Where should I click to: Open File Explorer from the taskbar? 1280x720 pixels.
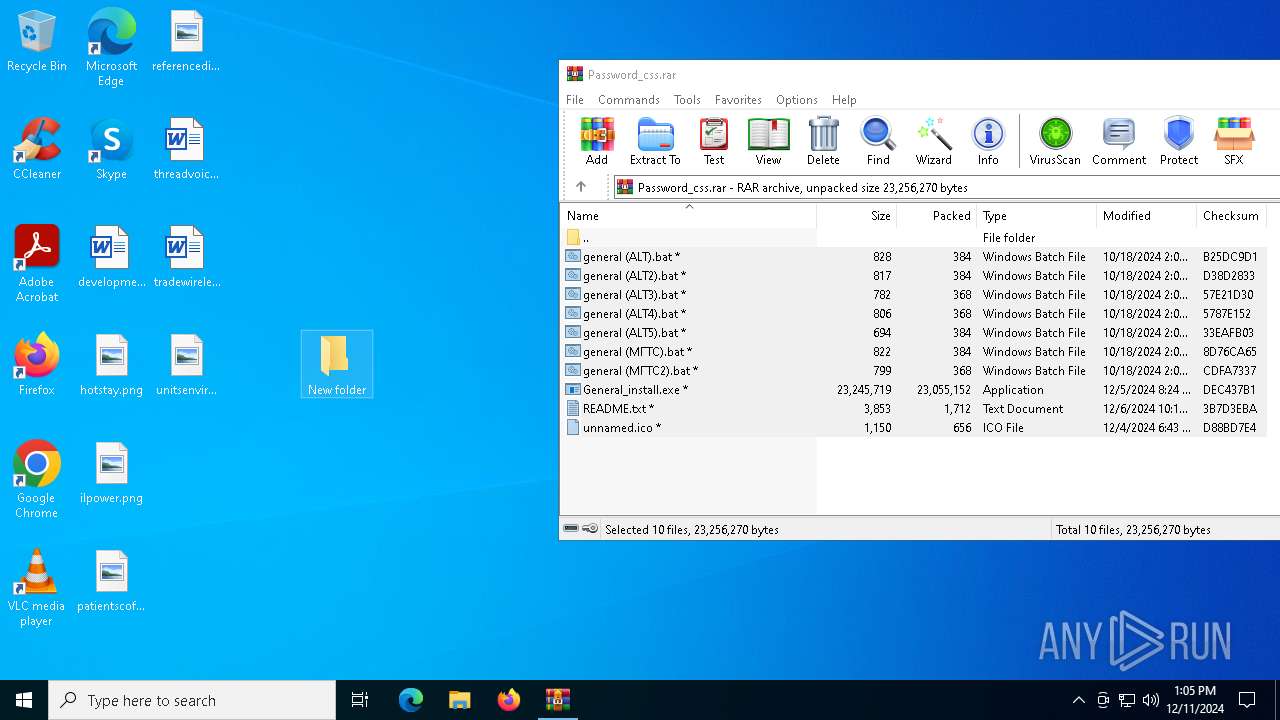tap(459, 700)
